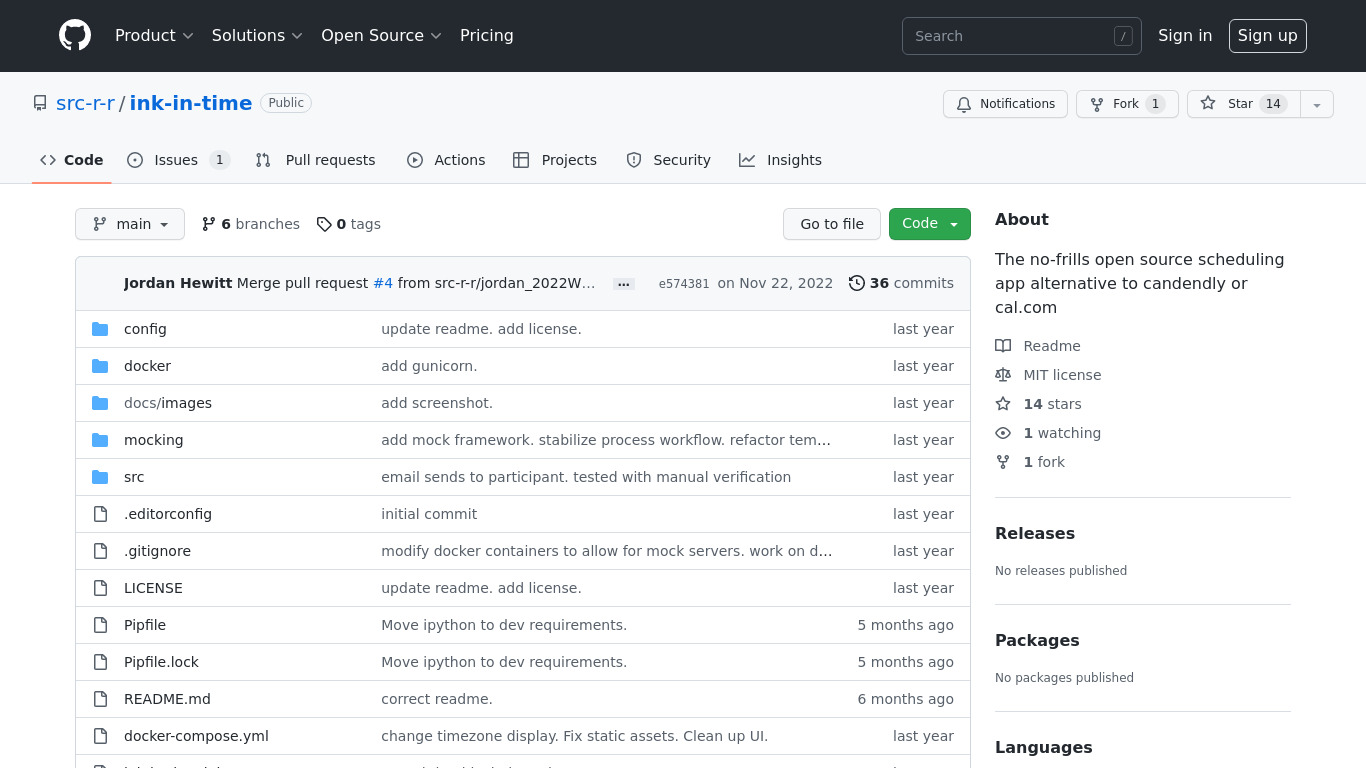1366x768 pixels.
Task: Open the dropdown arrow beside the Star button
Action: tap(1317, 104)
